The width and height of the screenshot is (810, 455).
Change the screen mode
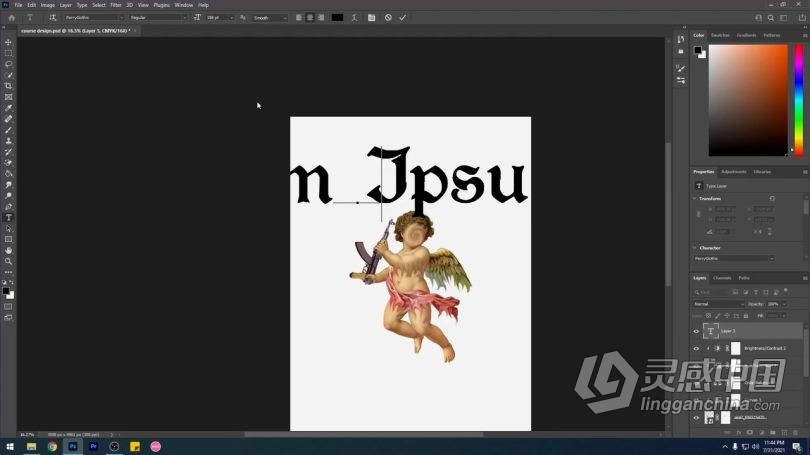[8, 318]
